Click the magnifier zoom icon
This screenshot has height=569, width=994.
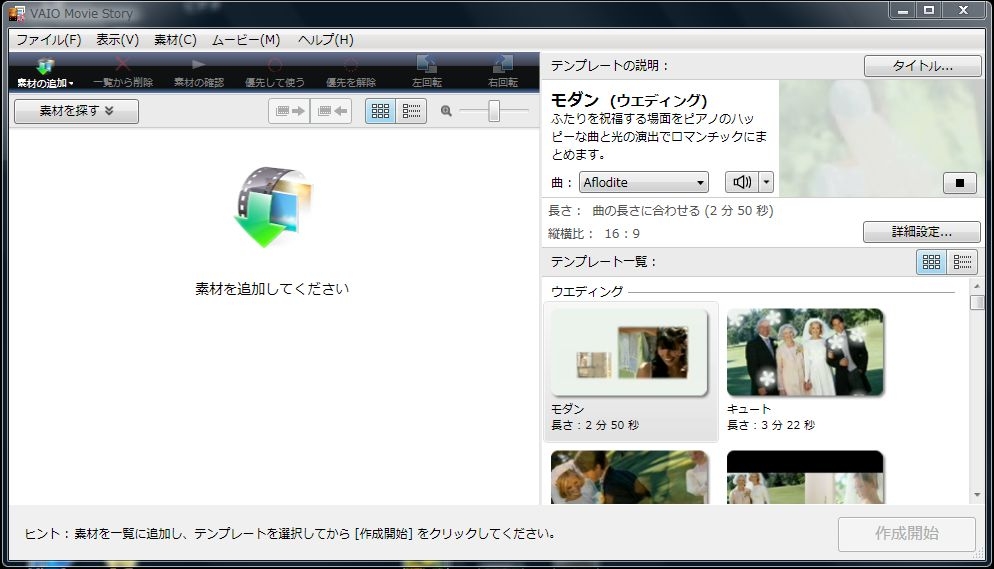(x=446, y=111)
